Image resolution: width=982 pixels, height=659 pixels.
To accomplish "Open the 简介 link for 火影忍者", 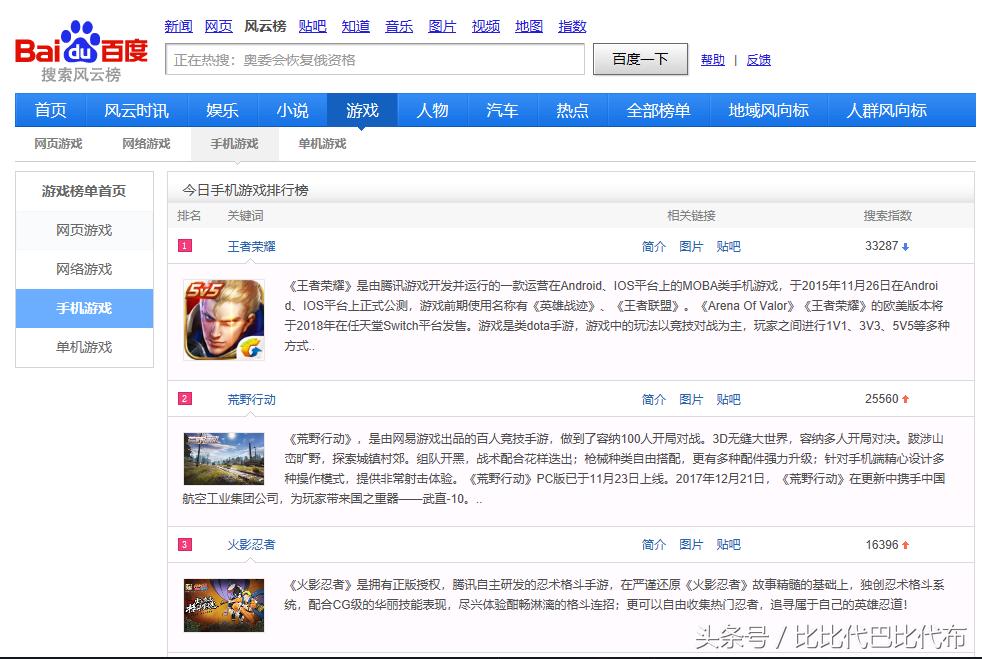I will click(x=654, y=544).
